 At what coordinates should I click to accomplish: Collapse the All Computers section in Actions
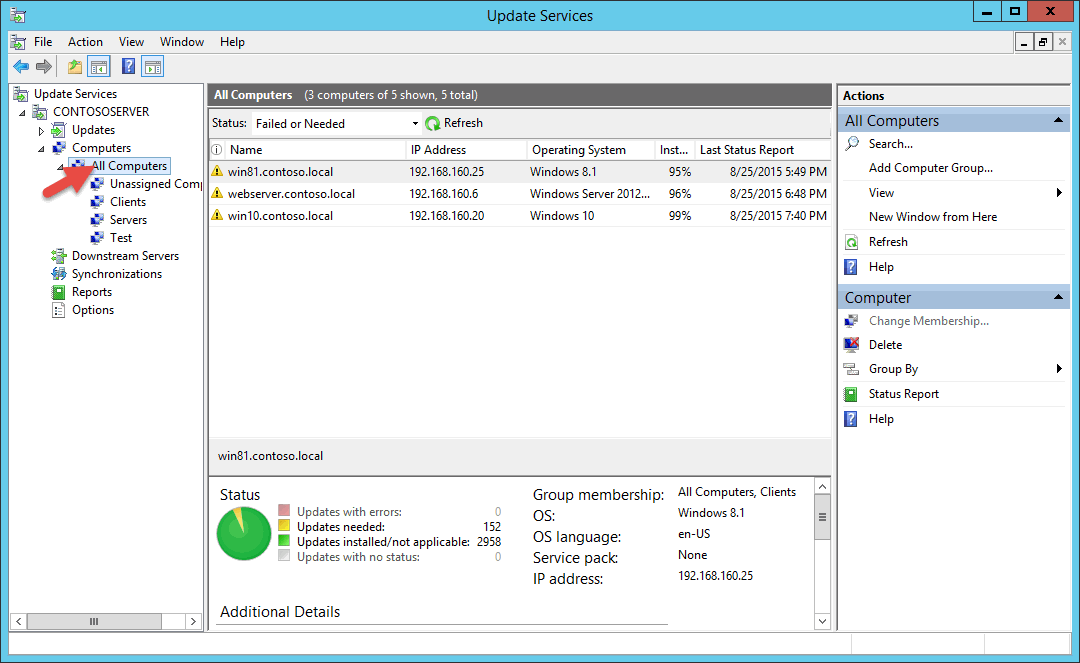point(1058,120)
